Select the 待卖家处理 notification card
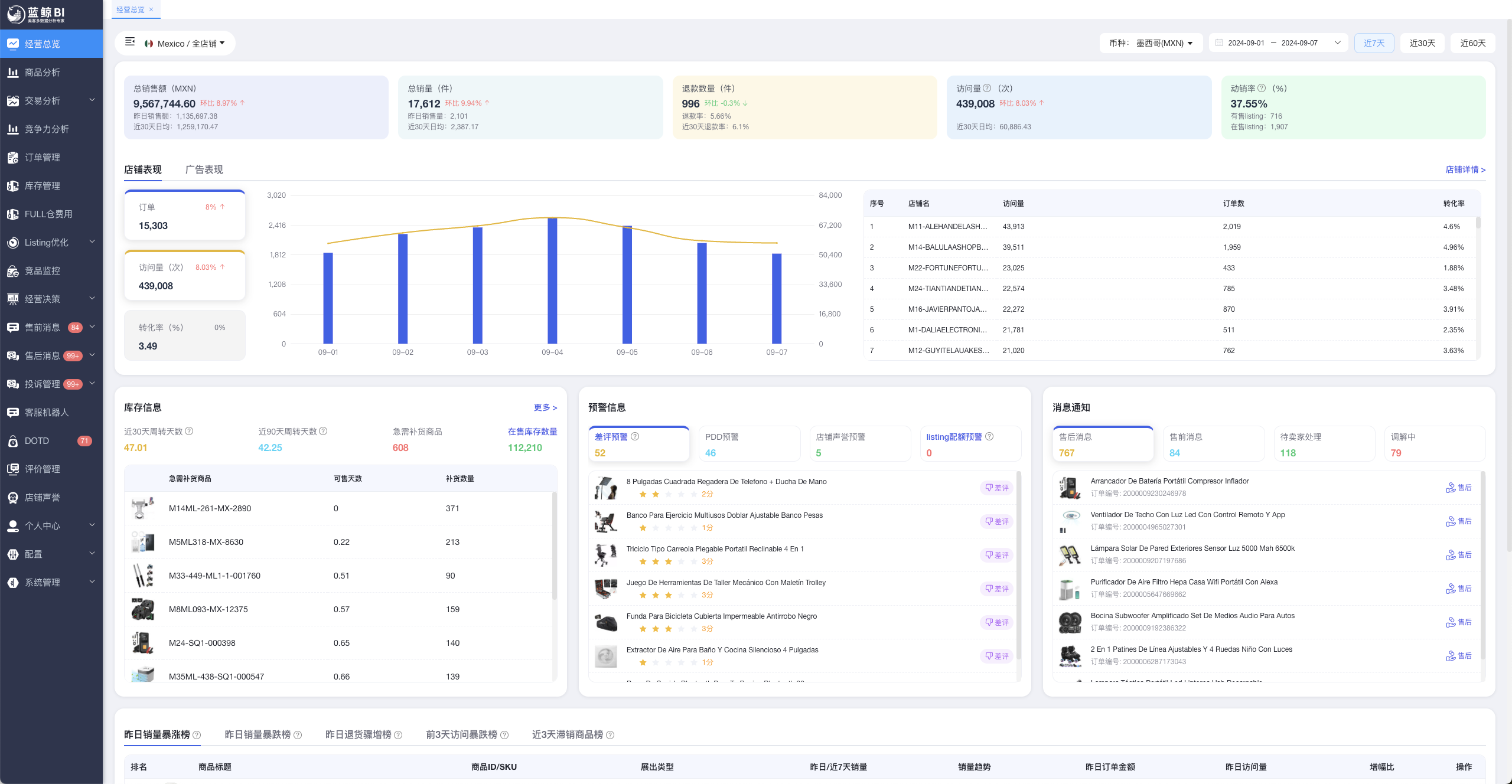 click(x=1324, y=444)
